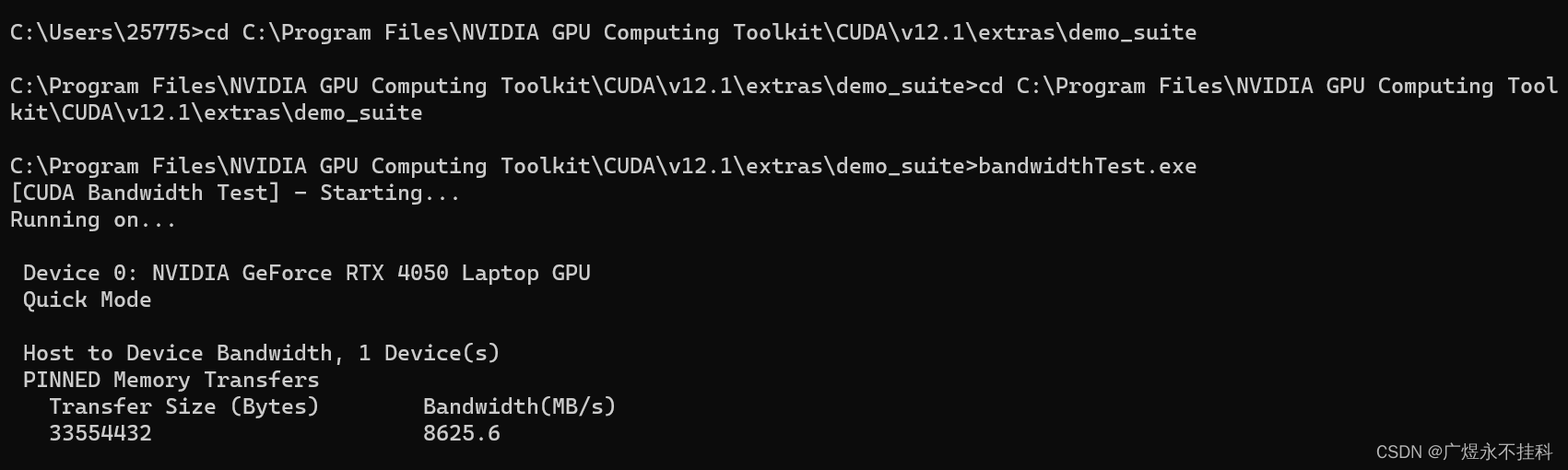
Task: Click the 'Host to Device Bandwidth' line
Action: click(x=261, y=353)
